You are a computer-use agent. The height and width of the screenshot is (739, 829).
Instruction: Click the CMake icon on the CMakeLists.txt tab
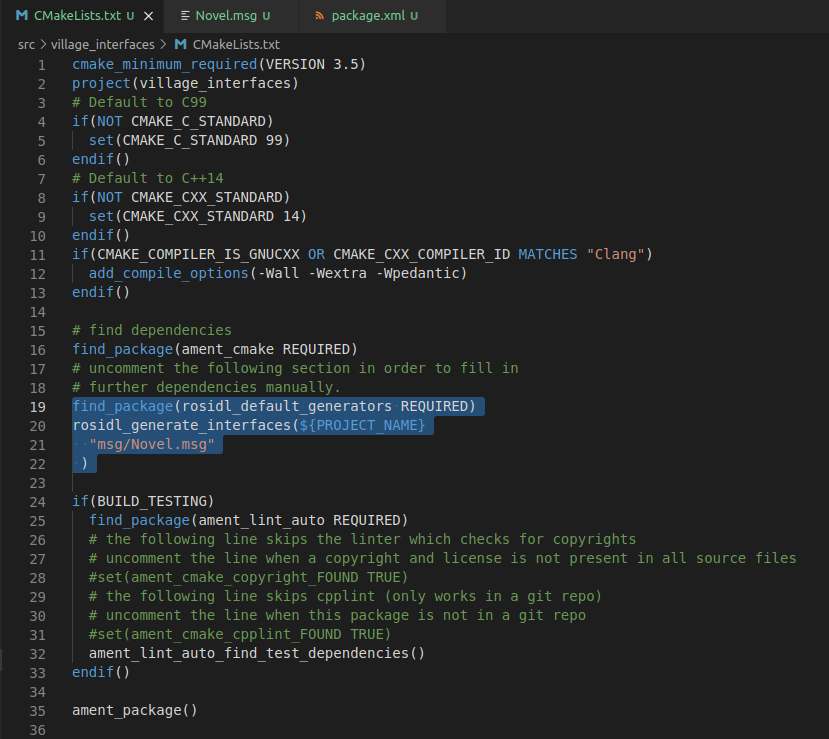(21, 17)
